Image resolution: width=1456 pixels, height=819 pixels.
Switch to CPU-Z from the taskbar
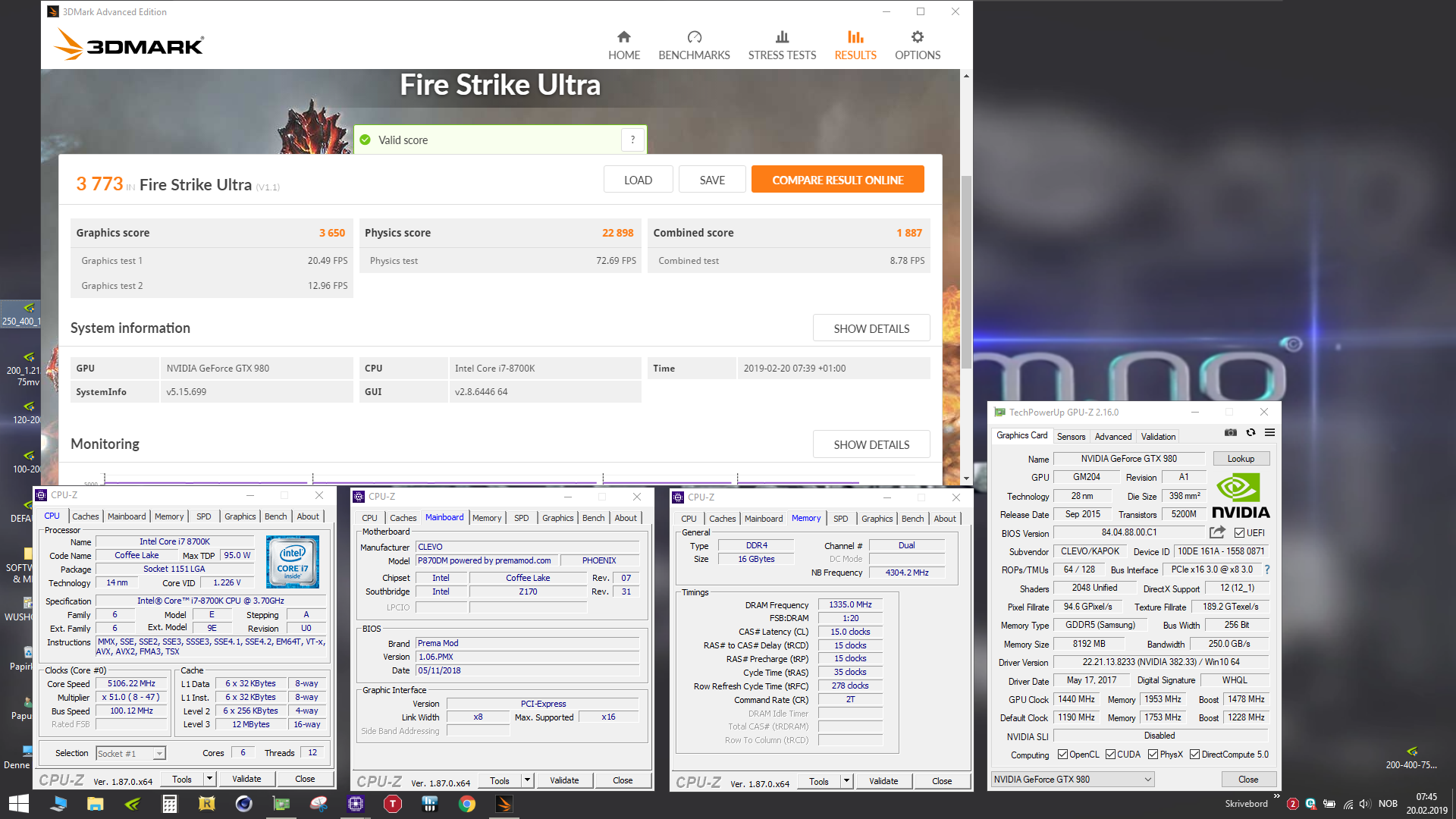click(x=356, y=804)
